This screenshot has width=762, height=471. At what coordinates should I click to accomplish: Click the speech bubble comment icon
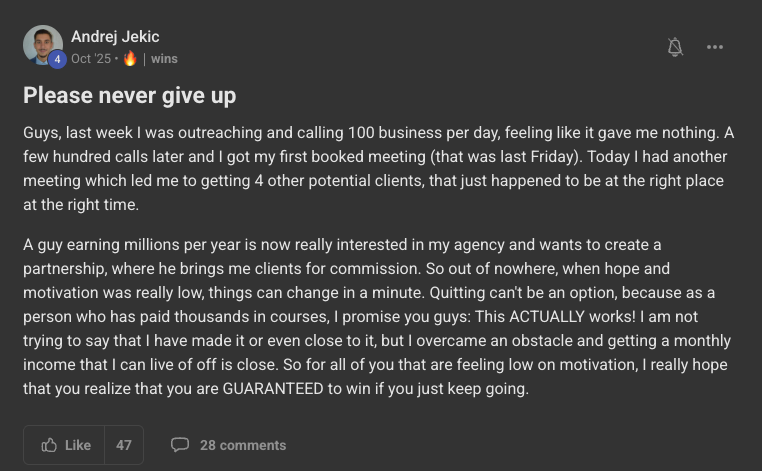[180, 445]
